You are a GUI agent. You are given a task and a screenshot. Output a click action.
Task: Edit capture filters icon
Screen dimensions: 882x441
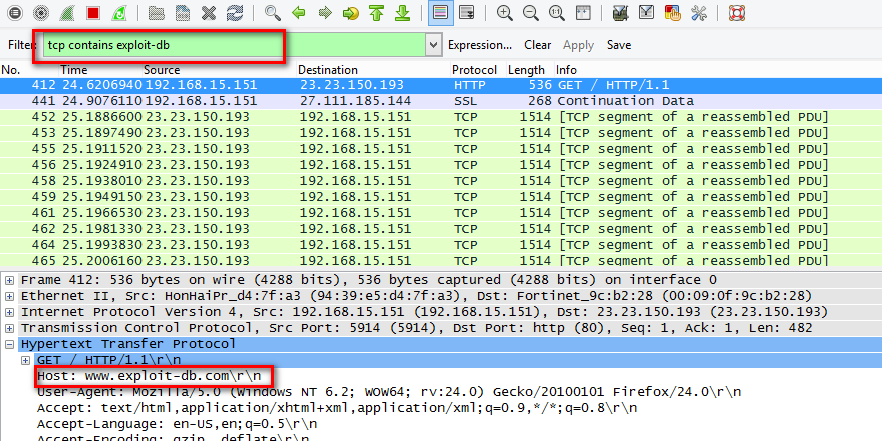[620, 12]
